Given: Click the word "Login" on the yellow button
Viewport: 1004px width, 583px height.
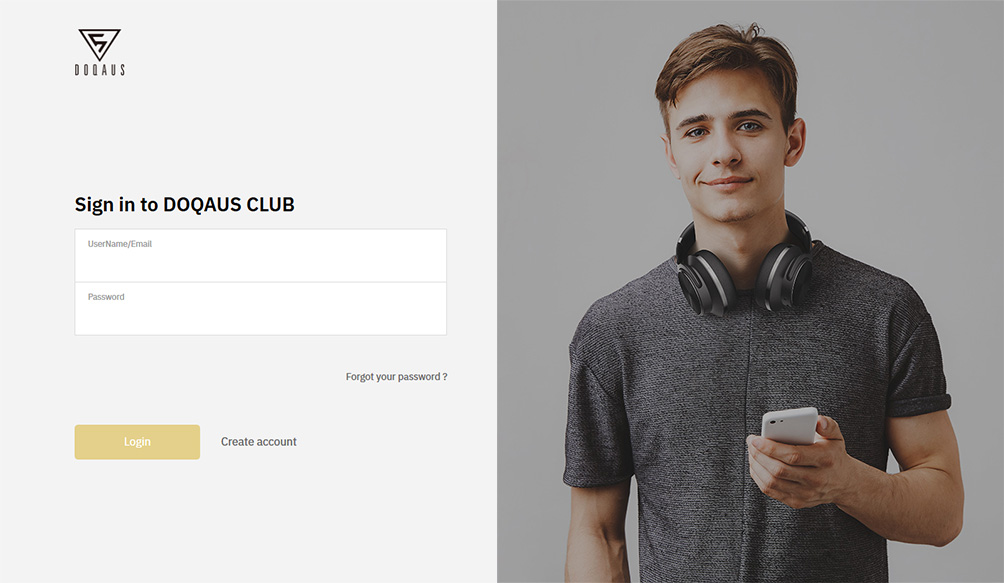Looking at the screenshot, I should pyautogui.click(x=137, y=442).
